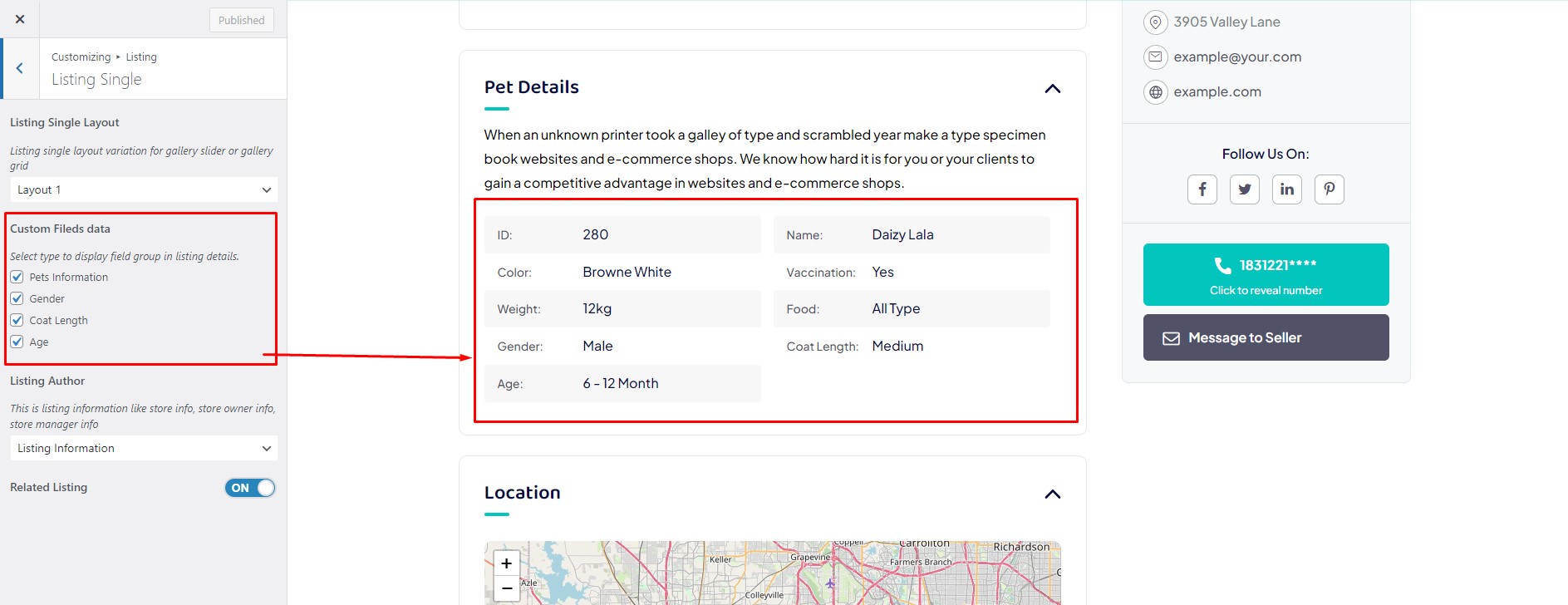Uncheck the Gender checkbox

[17, 298]
